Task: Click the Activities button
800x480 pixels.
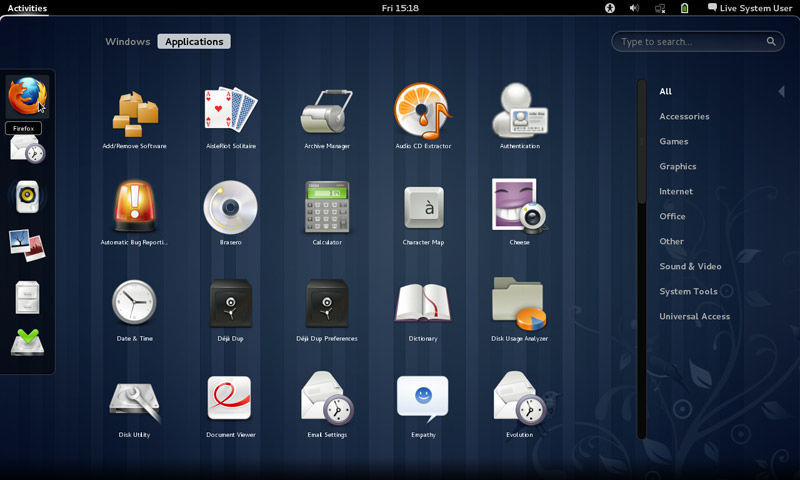Action: 27,8
